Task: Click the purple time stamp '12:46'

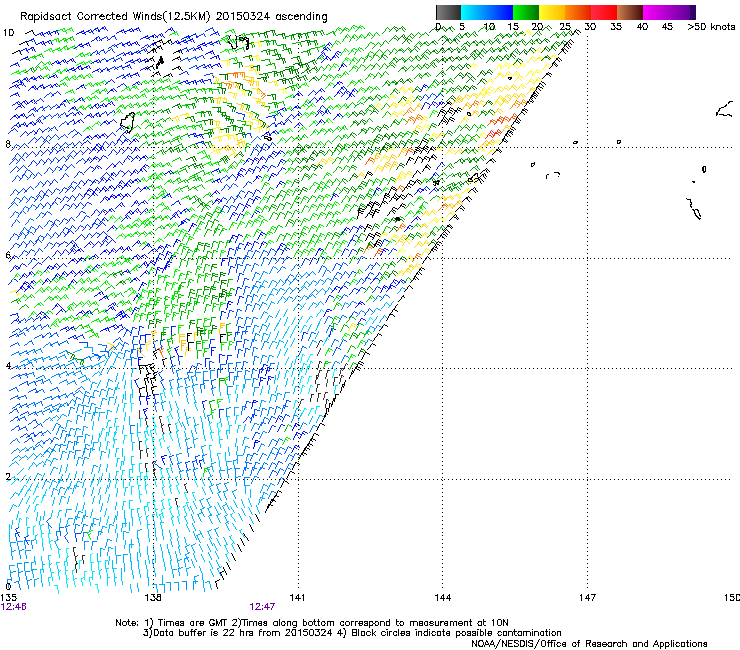Action: coord(14,607)
